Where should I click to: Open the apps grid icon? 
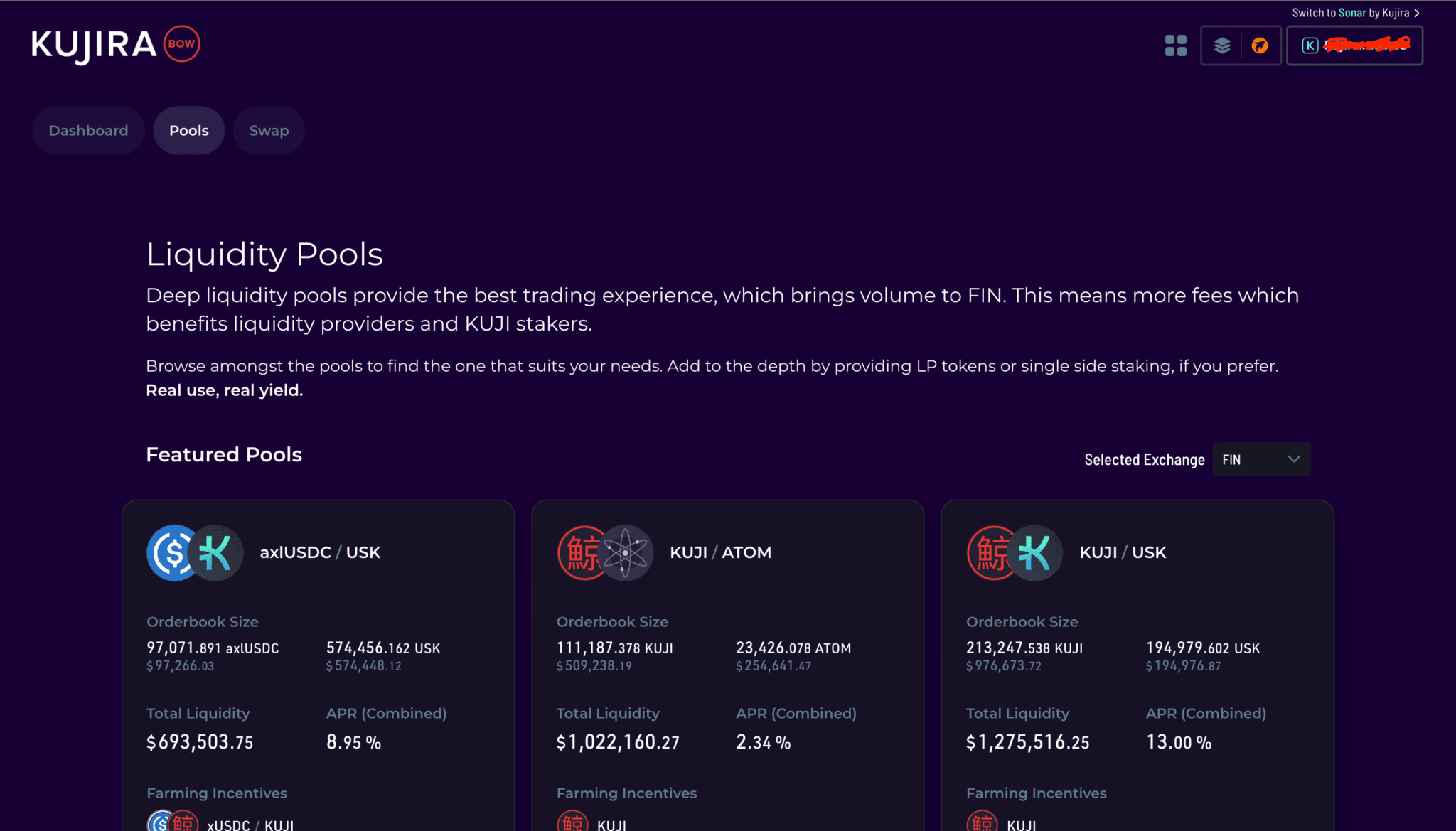1176,45
